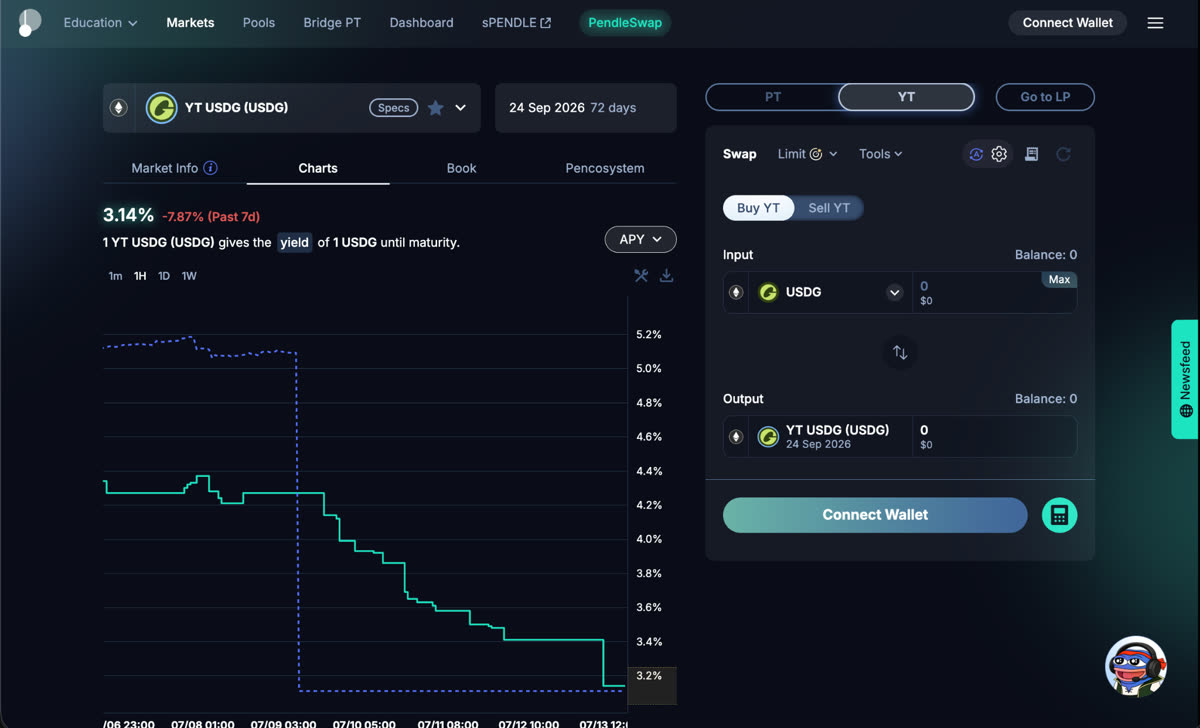The height and width of the screenshot is (728, 1200).
Task: Click the output amount field
Action: [995, 437]
